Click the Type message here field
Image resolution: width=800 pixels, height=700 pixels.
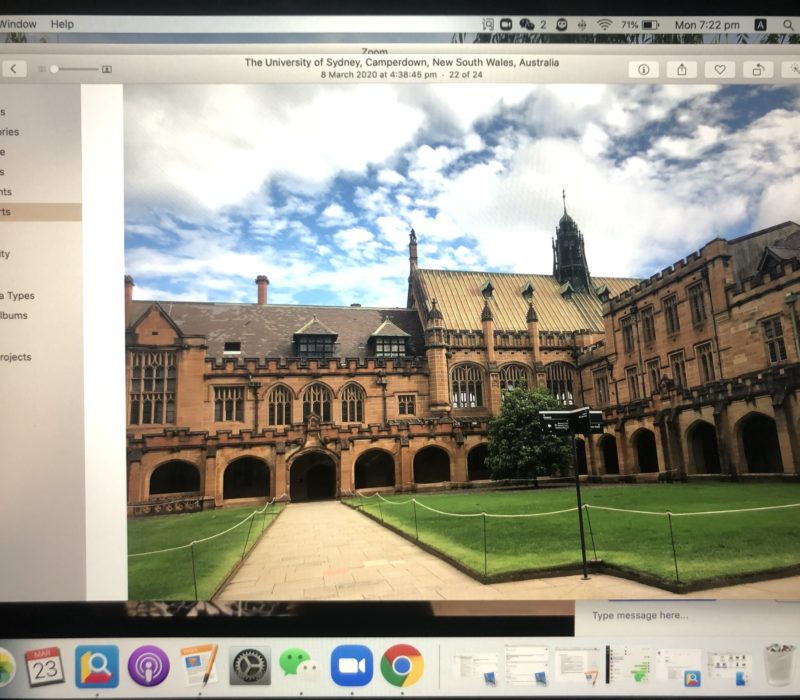point(687,616)
